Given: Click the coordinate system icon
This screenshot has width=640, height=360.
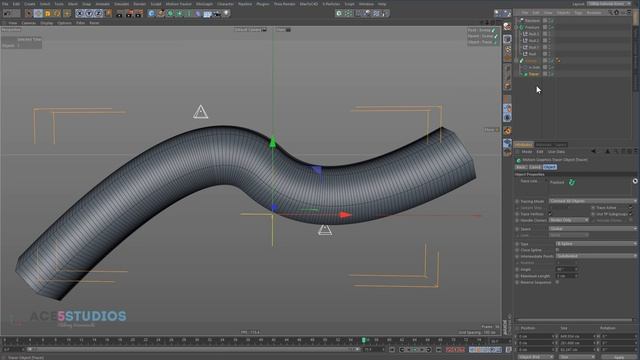Looking at the screenshot, I should pyautogui.click(x=109, y=13).
